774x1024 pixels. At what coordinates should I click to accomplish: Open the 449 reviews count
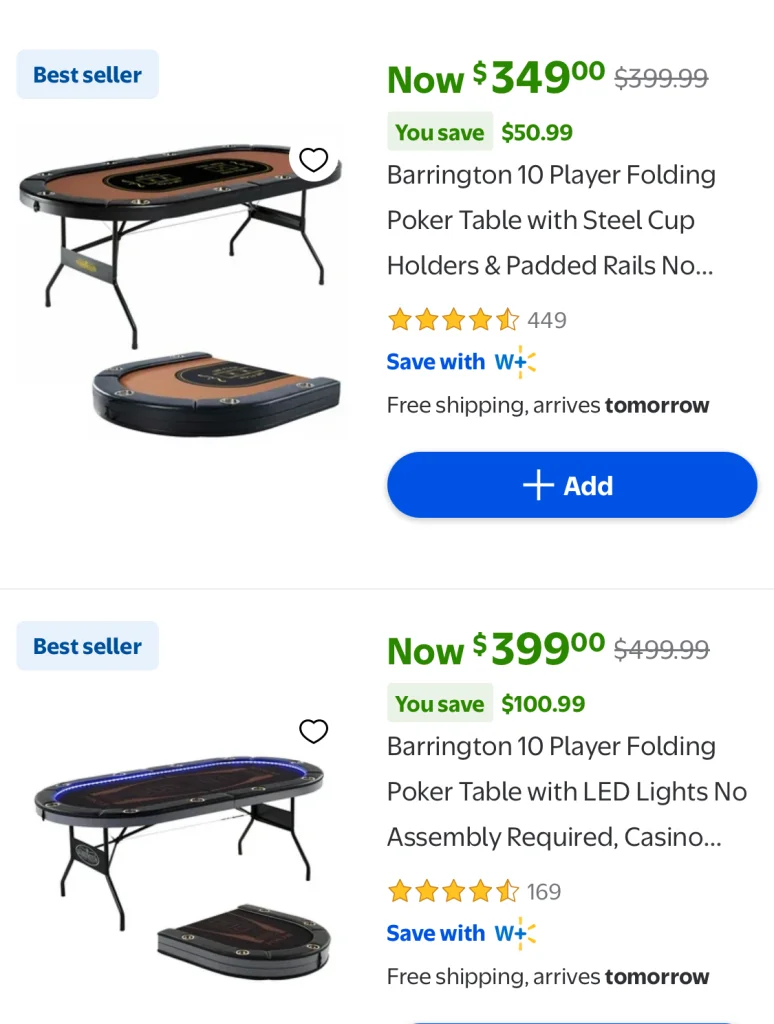click(x=547, y=320)
